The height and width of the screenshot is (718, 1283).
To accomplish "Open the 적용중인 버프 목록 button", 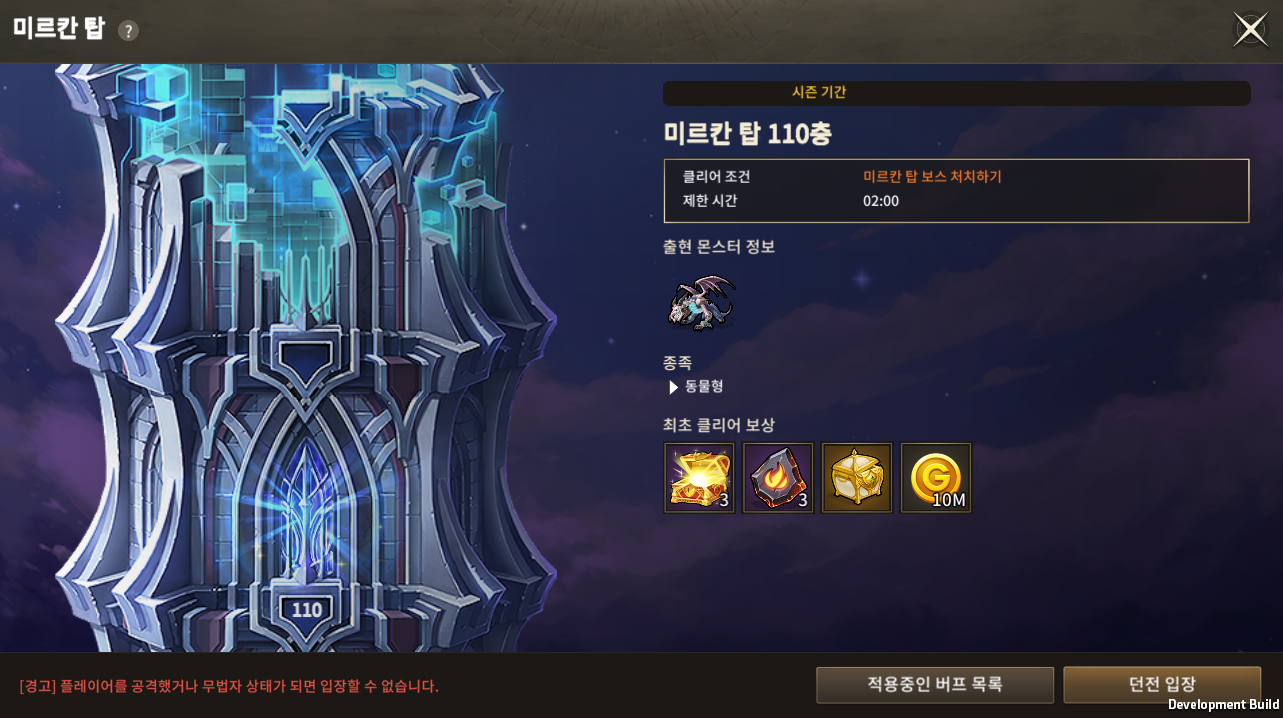I will tap(935, 685).
